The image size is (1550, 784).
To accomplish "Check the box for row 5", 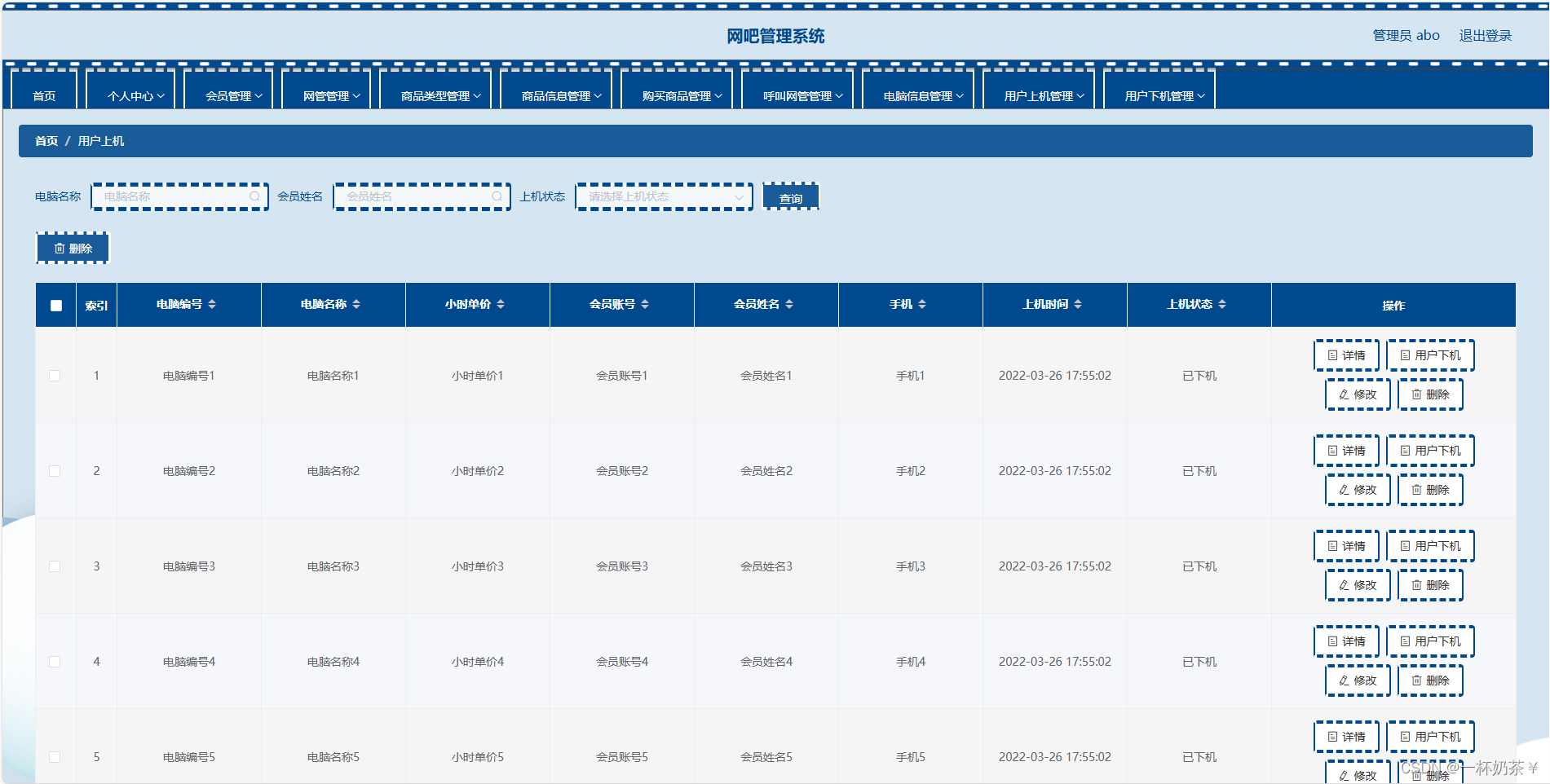I will [55, 757].
